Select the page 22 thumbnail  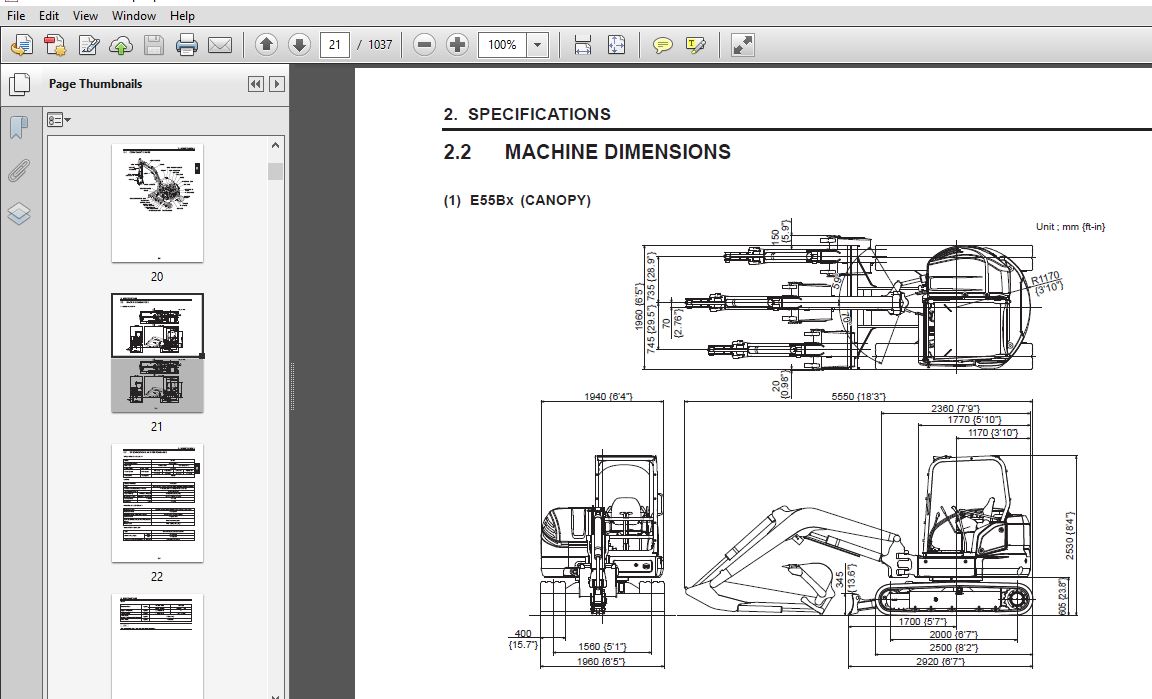[x=157, y=503]
